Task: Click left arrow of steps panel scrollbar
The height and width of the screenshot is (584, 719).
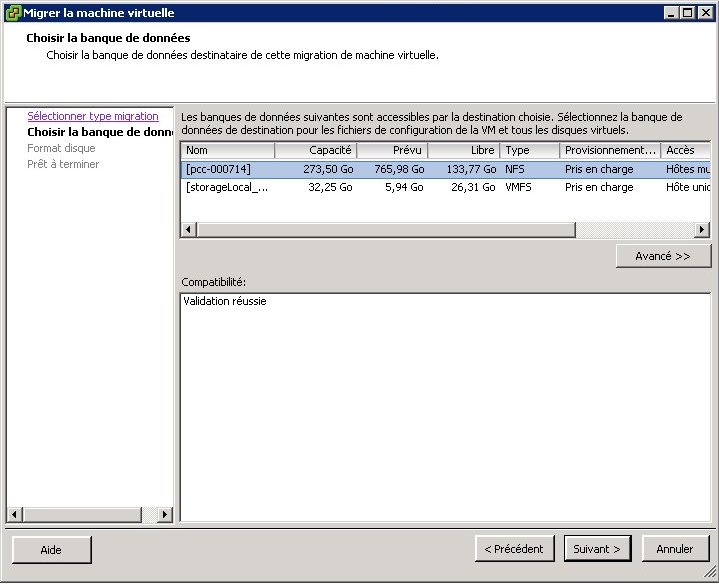Action: [x=13, y=514]
